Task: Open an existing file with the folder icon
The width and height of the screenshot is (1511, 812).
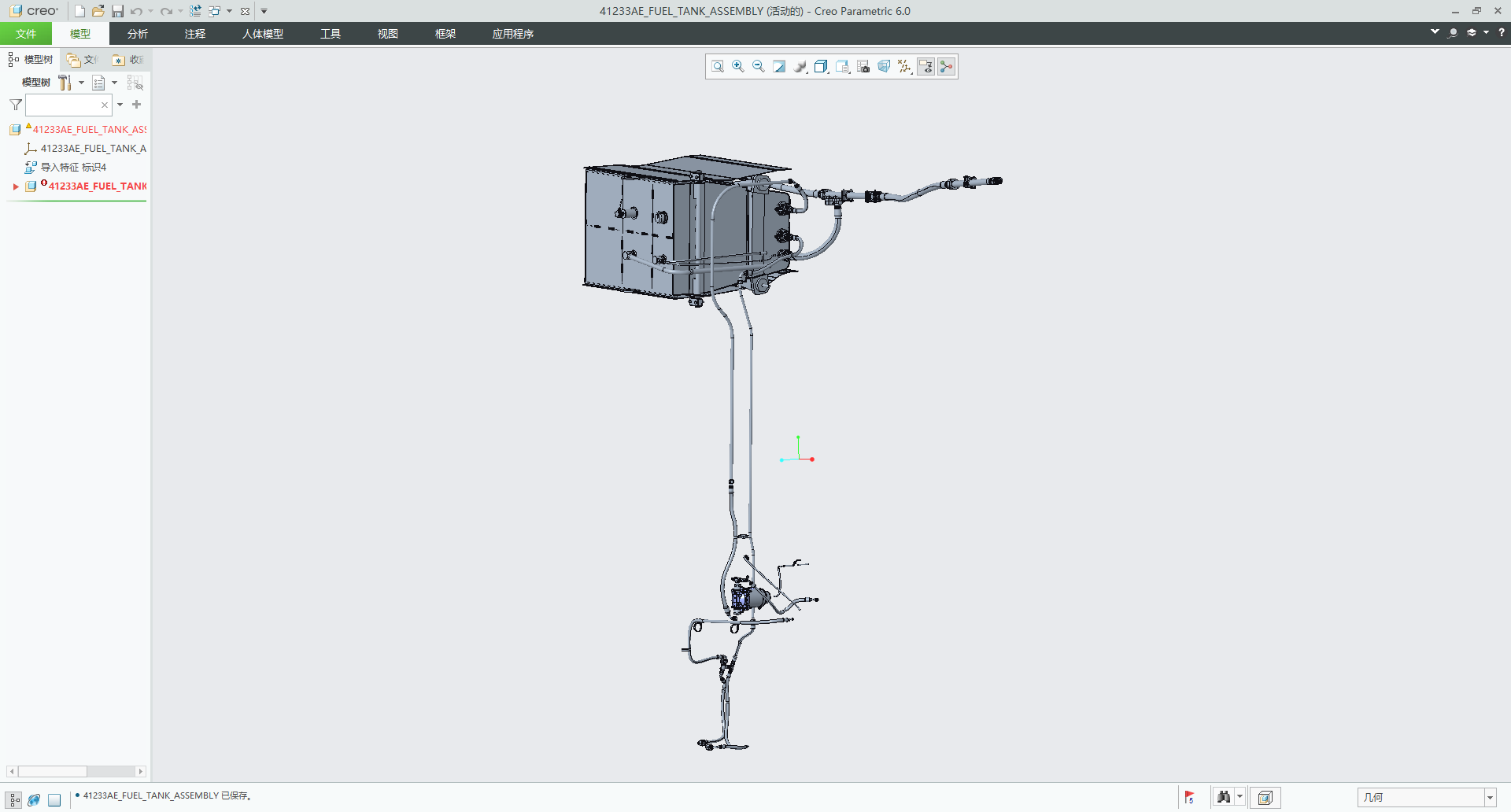Action: 98,11
